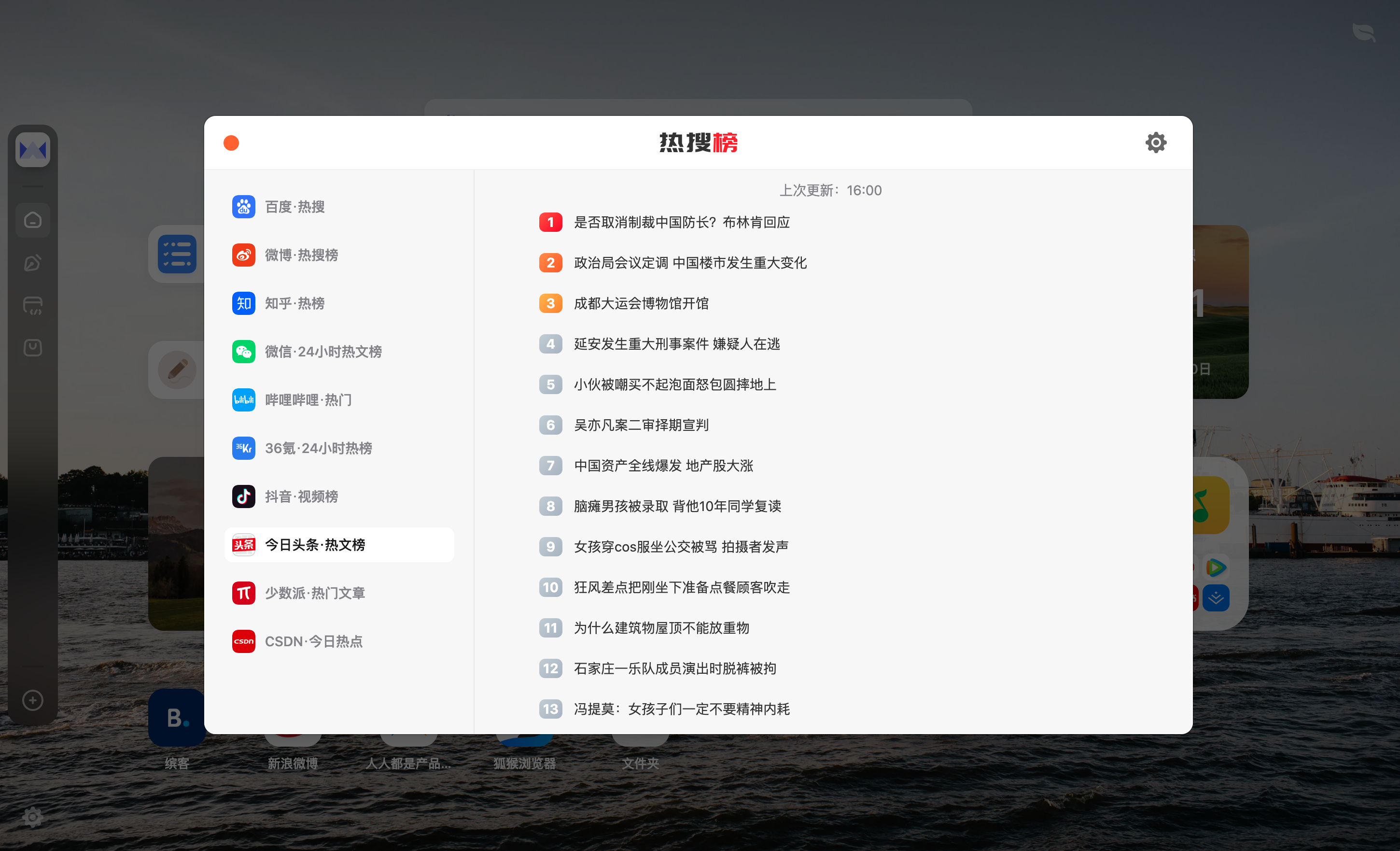Close the 热搜榜 window via orange dot
This screenshot has width=1400, height=851.
click(231, 142)
